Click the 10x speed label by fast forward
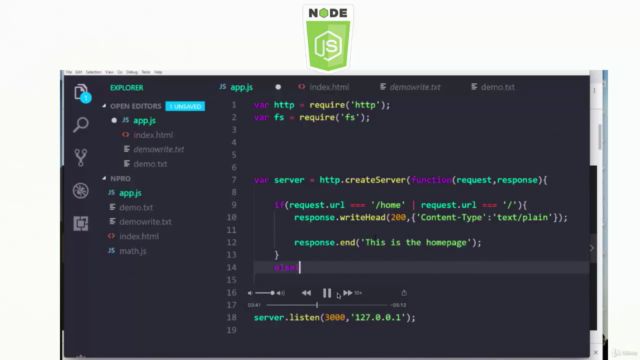Screen dimensions: 640x360 pos(358,293)
